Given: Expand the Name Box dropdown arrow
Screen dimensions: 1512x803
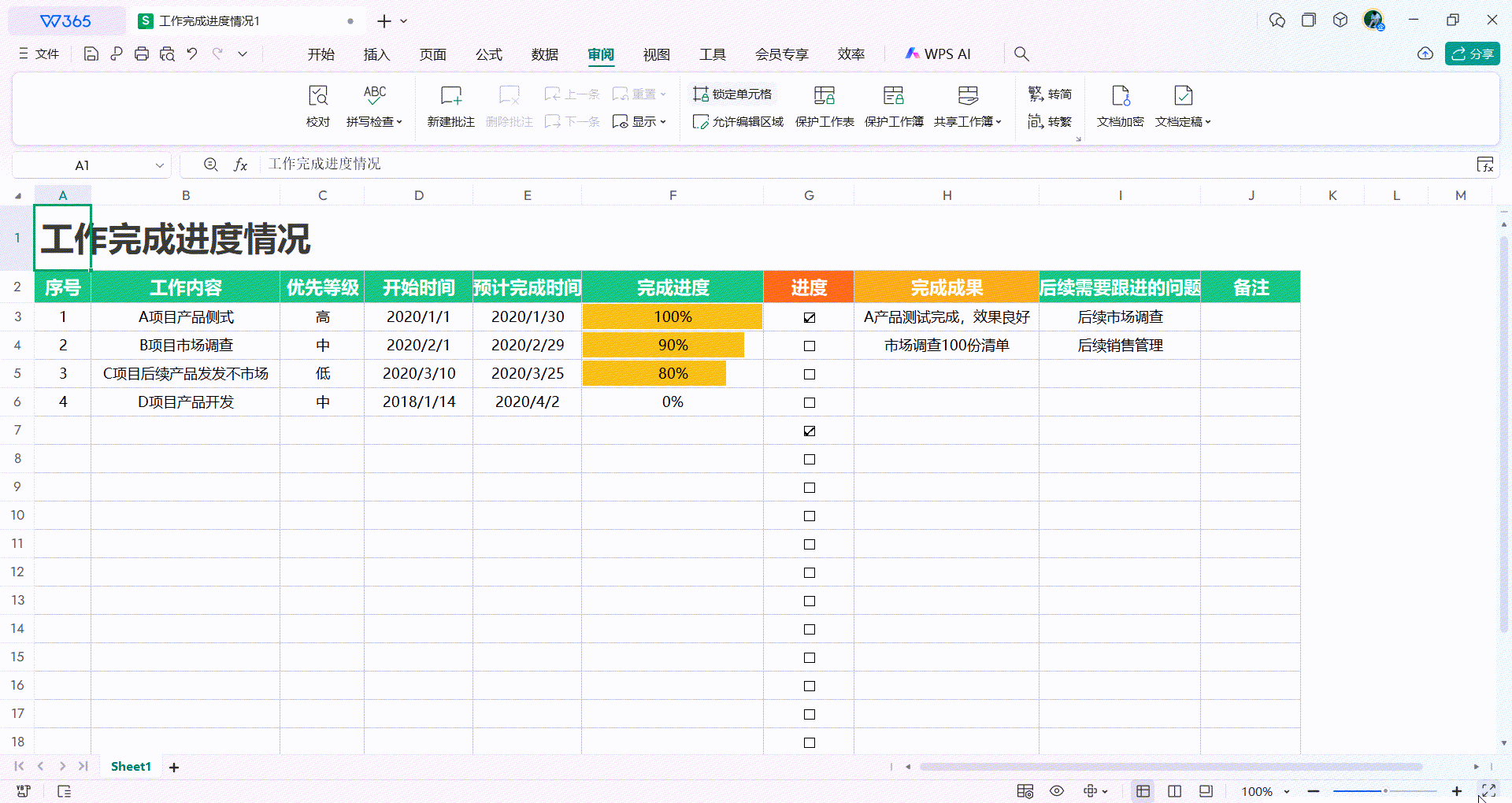Looking at the screenshot, I should 159,165.
